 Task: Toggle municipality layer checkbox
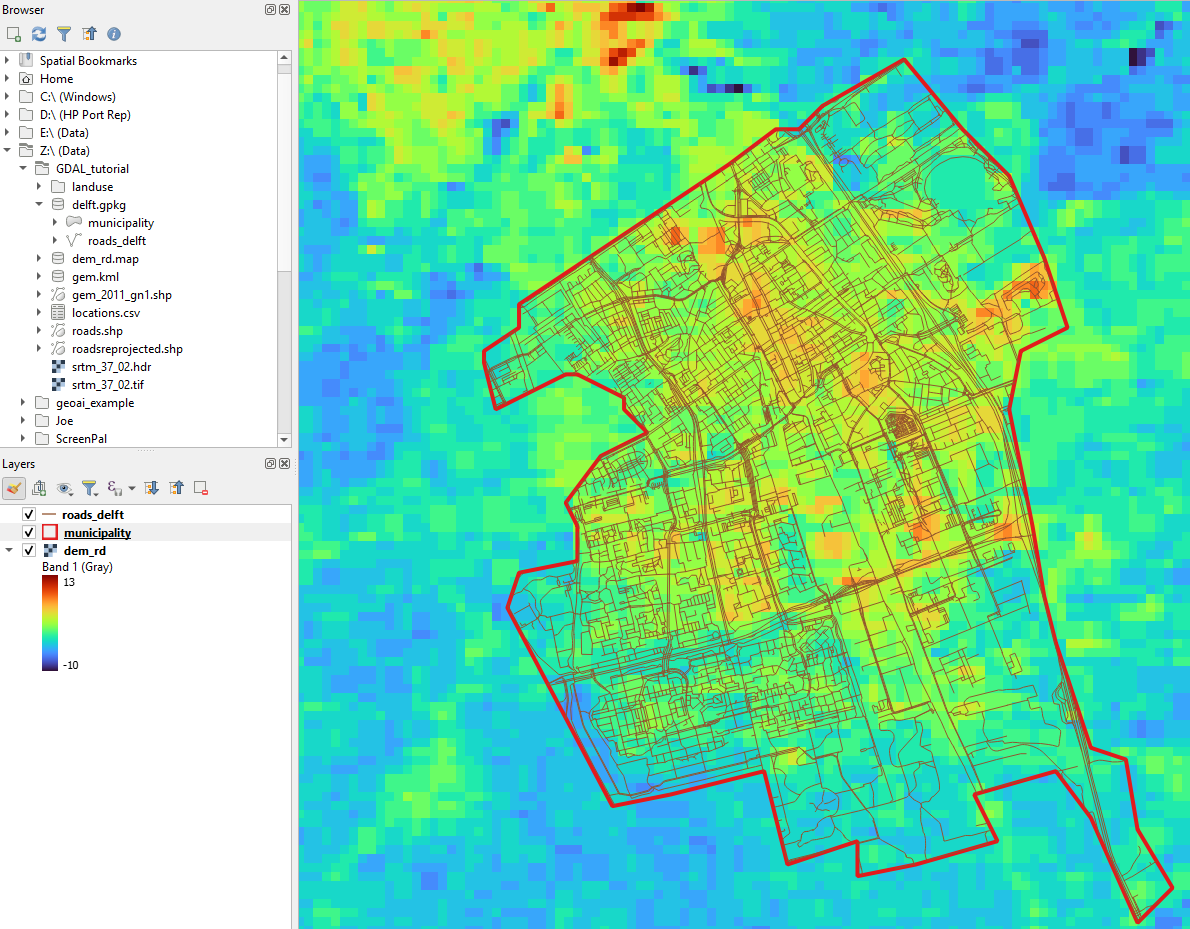[x=29, y=533]
